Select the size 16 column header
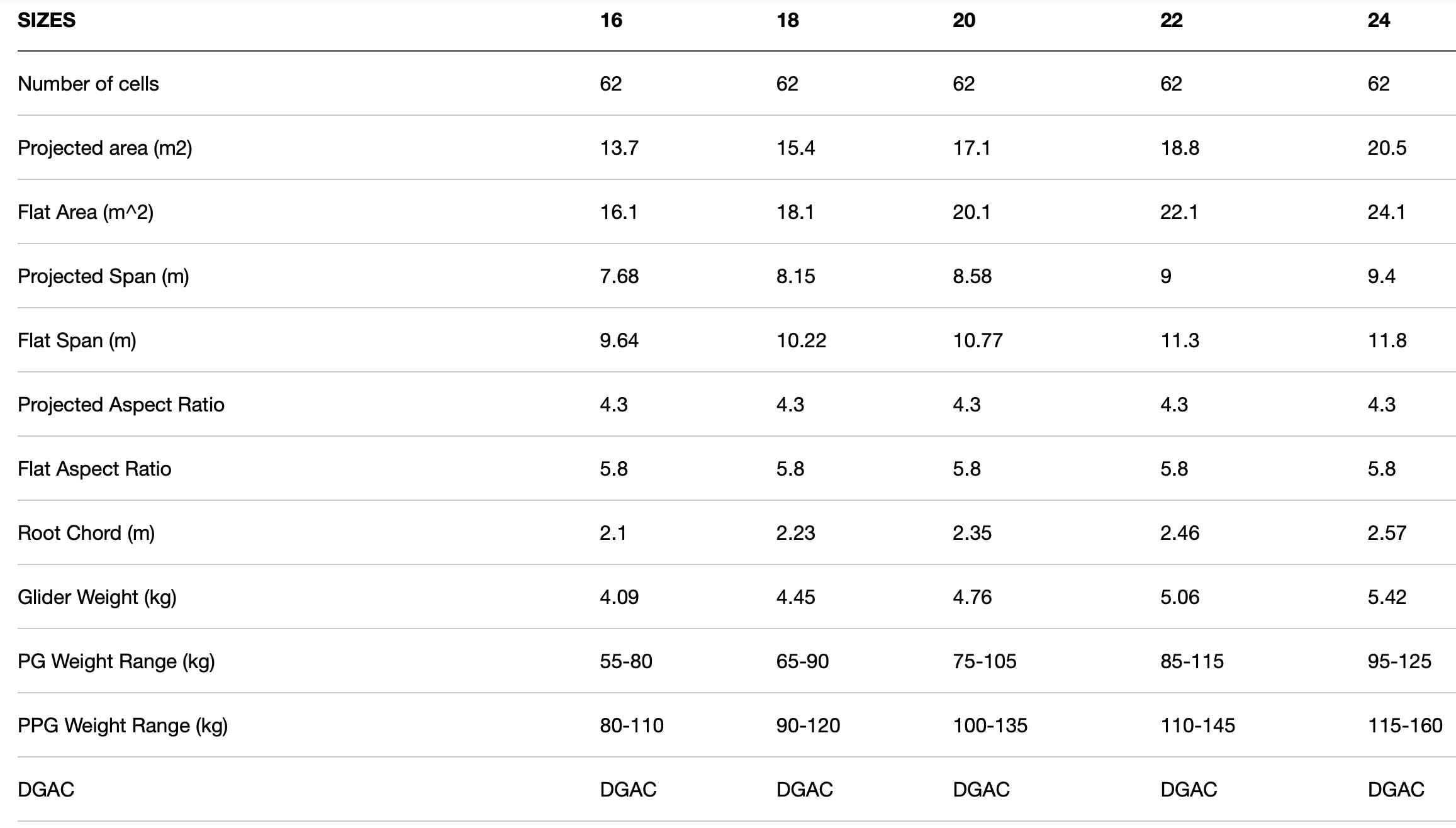 point(611,20)
